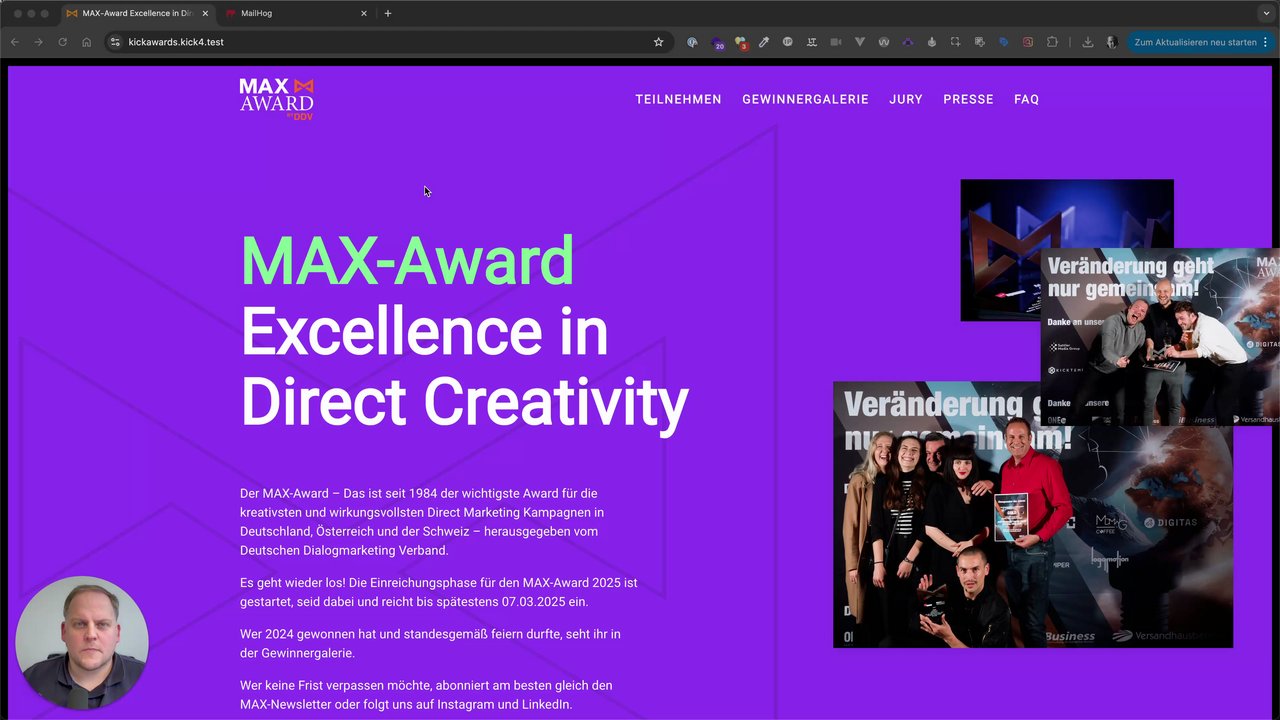Click the paragraph starting 'Wer 2024 gewonnen hat'
The height and width of the screenshot is (720, 1280).
(430, 643)
